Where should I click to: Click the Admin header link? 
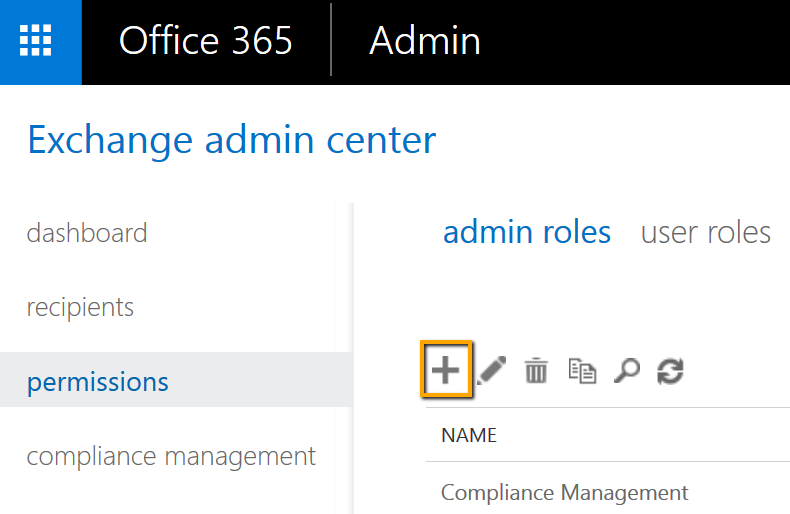pos(425,40)
